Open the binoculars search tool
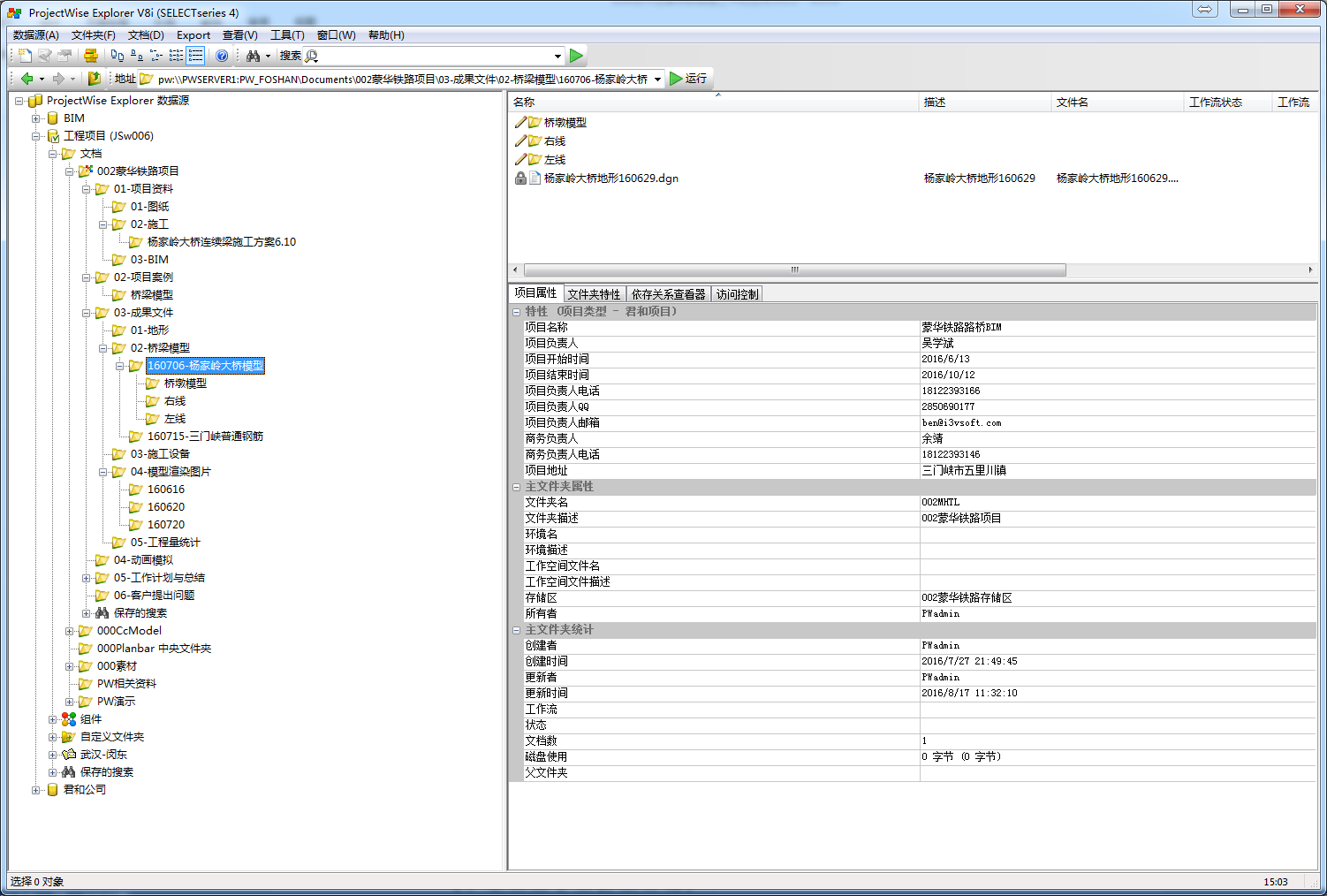Image resolution: width=1327 pixels, height=896 pixels. (x=254, y=56)
